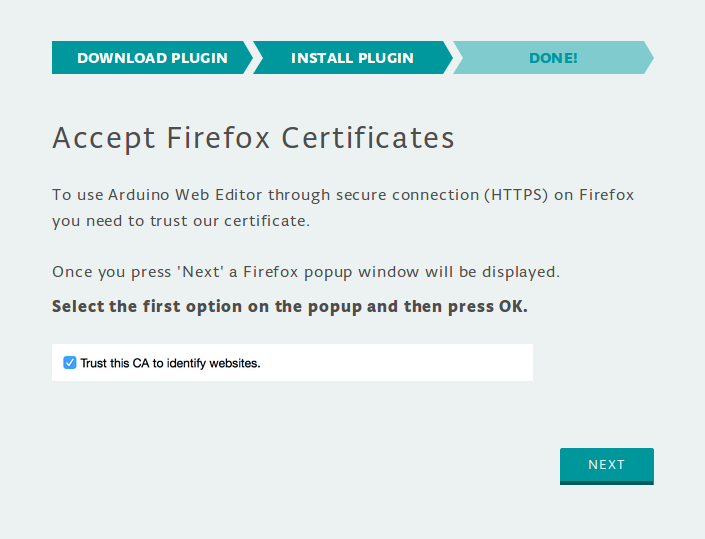The image size is (705, 539).
Task: Click the 'Trust this CA to identify websites' label
Action: [170, 363]
